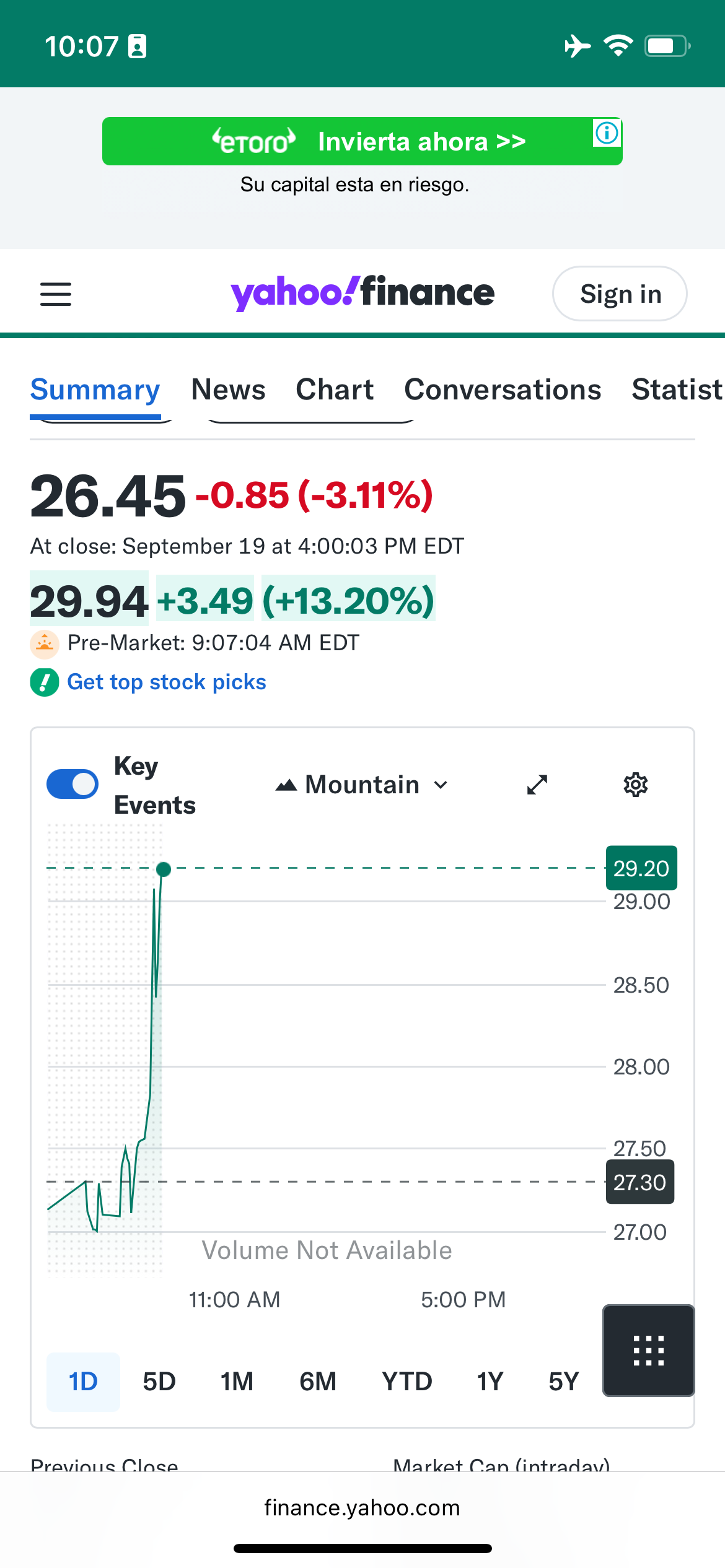Open the dark grid apps button
The height and width of the screenshot is (1568, 725).
[648, 1351]
